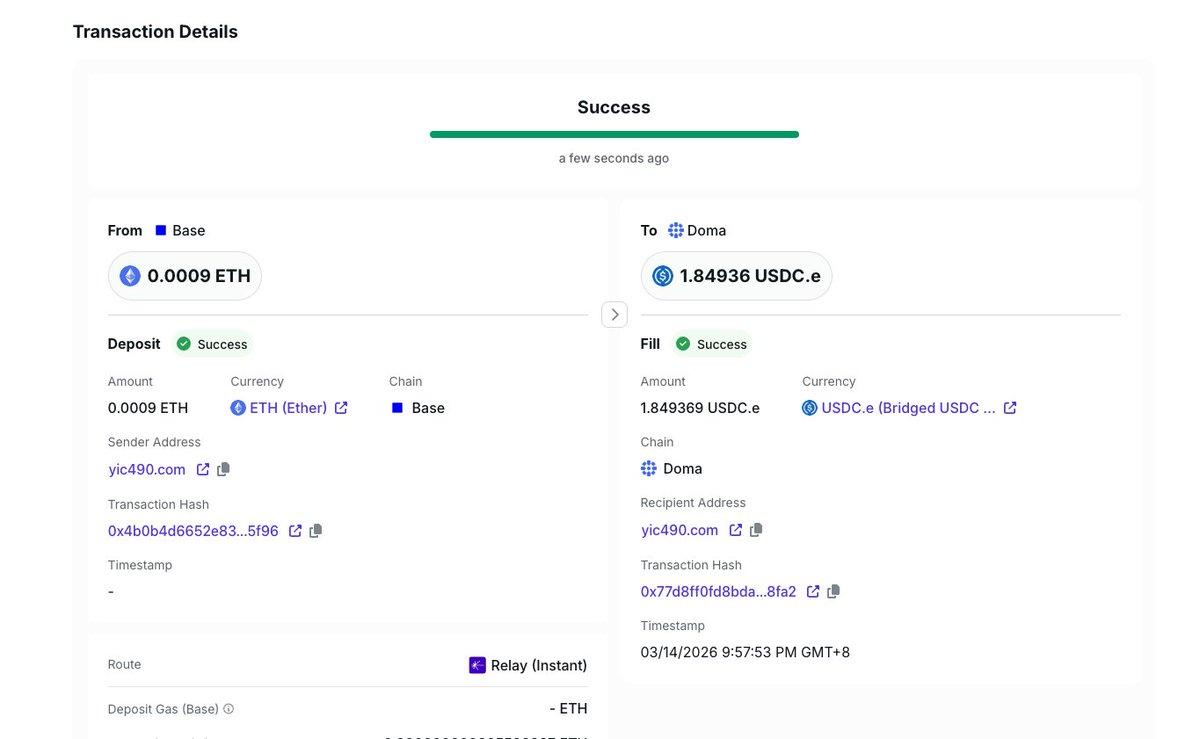Open the USDC.e (Bridged USDC ... currency link
The width and height of the screenshot is (1200, 739).
[x=908, y=408]
